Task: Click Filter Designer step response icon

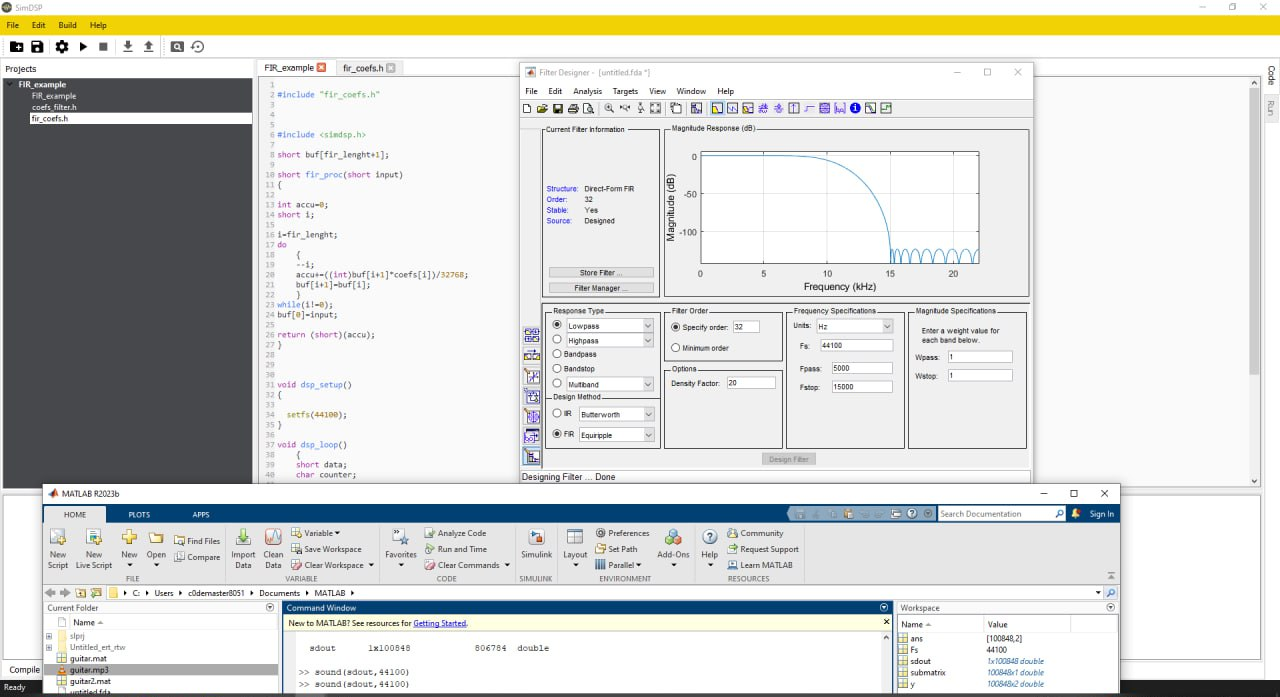Action: (x=808, y=108)
